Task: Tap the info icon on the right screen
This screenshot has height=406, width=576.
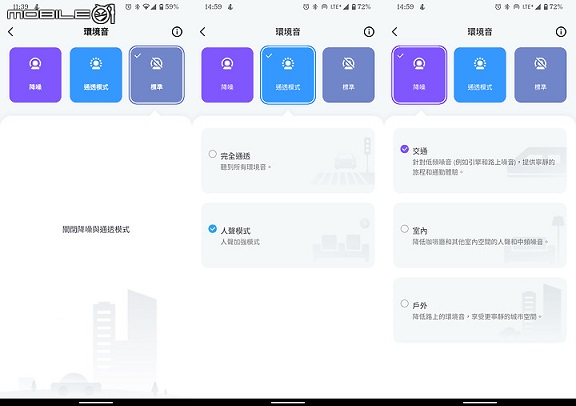Action: pyautogui.click(x=561, y=32)
